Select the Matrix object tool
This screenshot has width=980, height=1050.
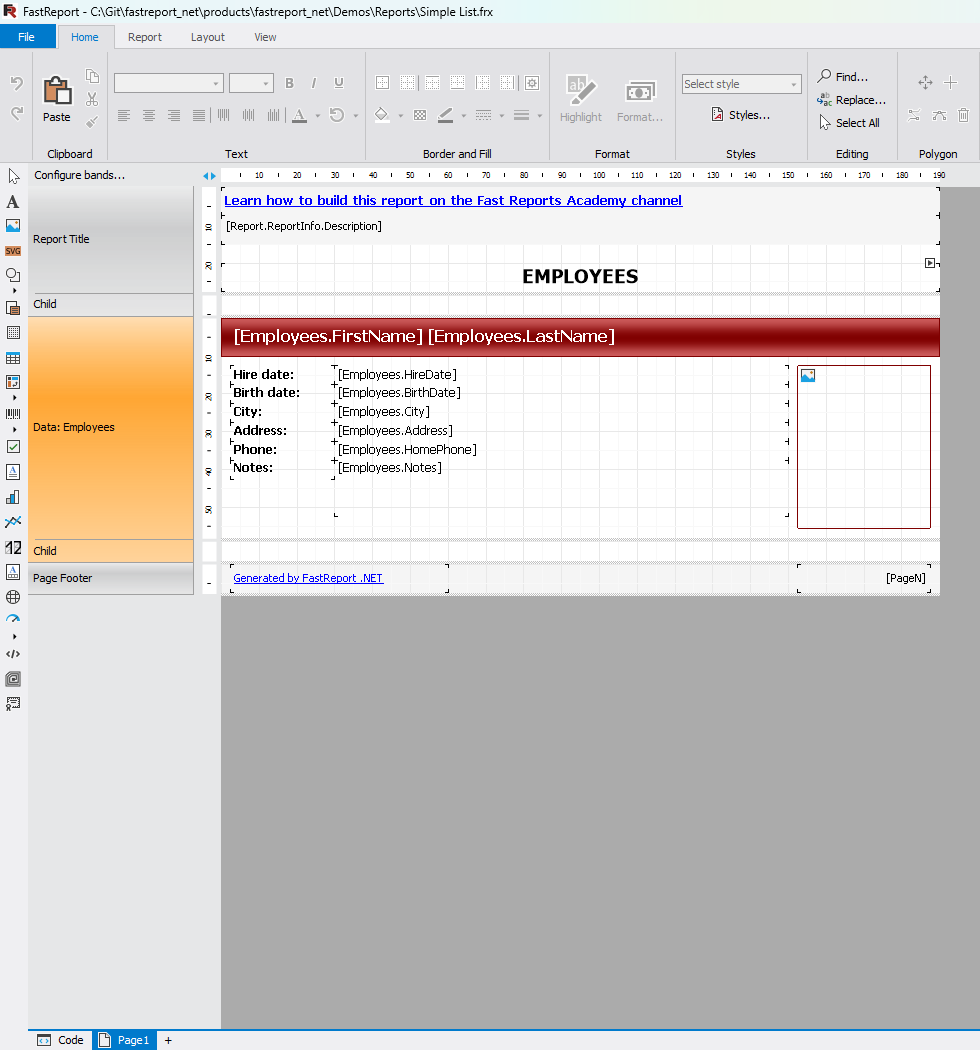tap(13, 382)
